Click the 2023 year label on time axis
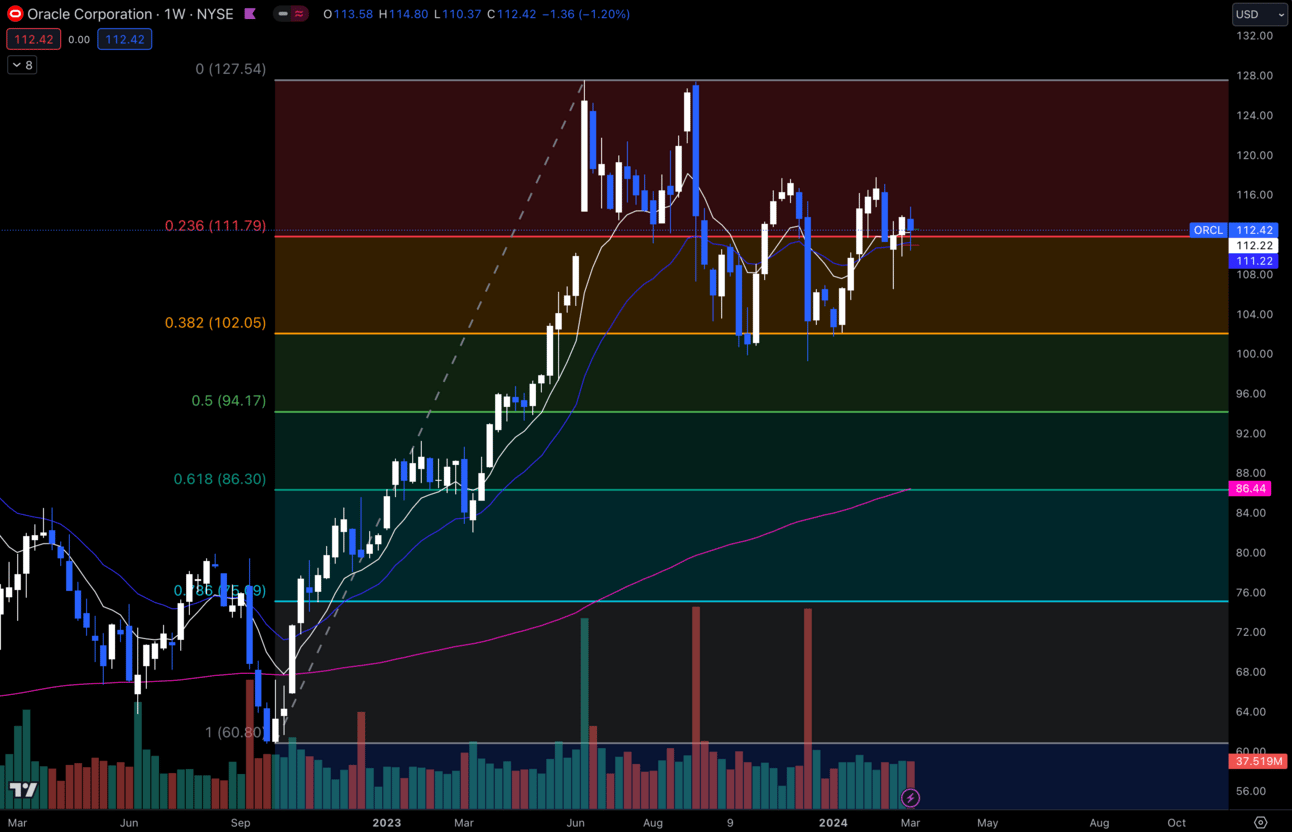This screenshot has height=832, width=1292. [x=386, y=823]
